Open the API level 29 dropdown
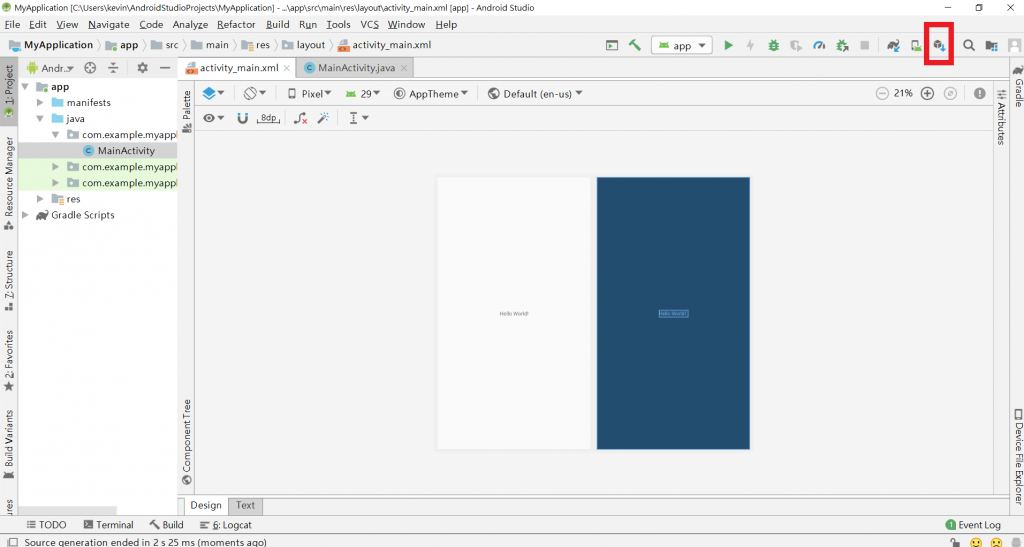The width and height of the screenshot is (1024, 547). (363, 93)
